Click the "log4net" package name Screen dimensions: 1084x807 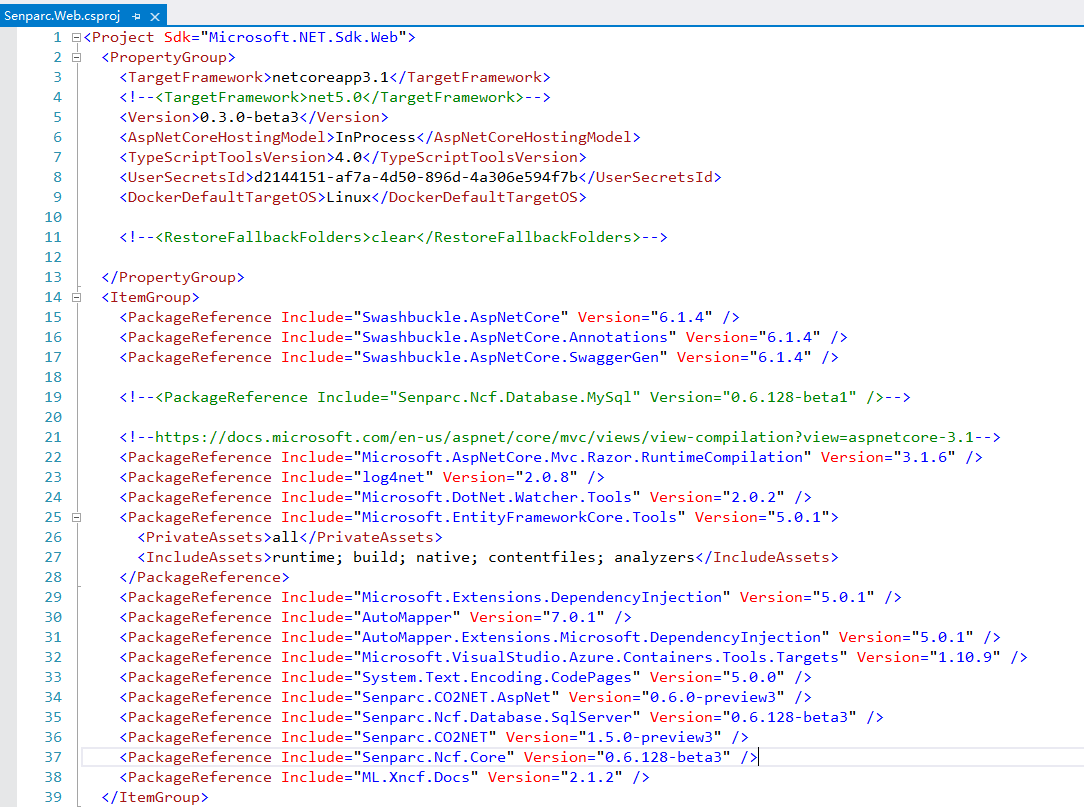393,477
